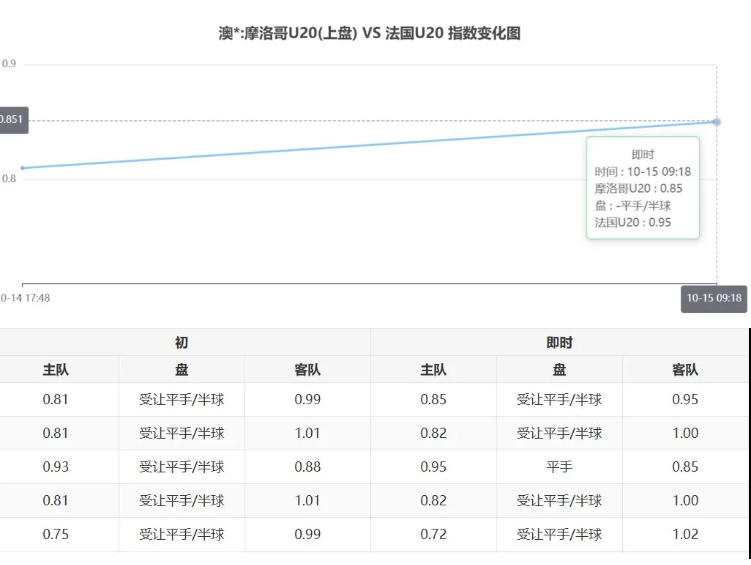Click the "0.72" live home odds cell
Viewport: 751px width, 565px height.
433,535
